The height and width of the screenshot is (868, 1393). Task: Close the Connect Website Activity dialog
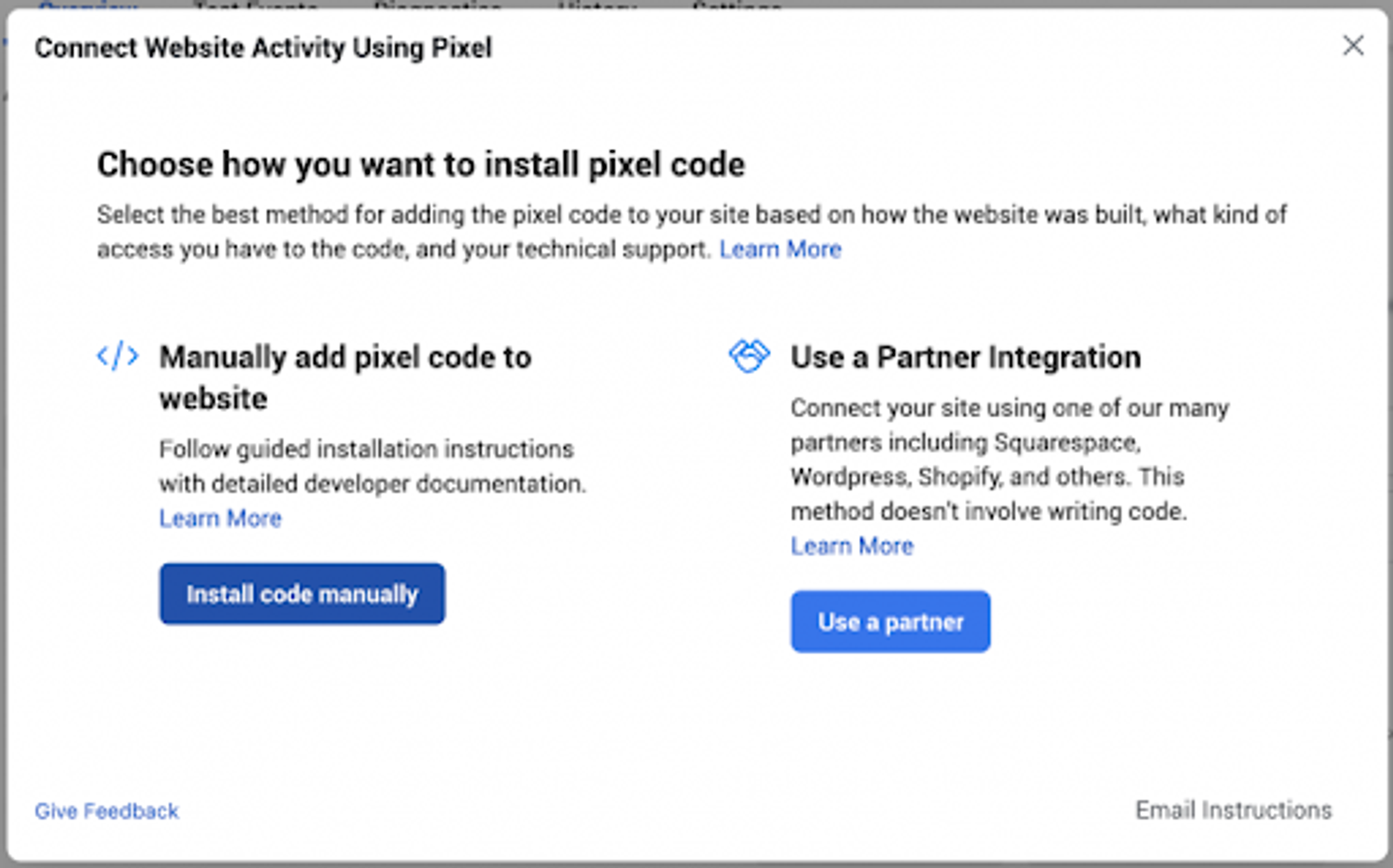pos(1353,45)
